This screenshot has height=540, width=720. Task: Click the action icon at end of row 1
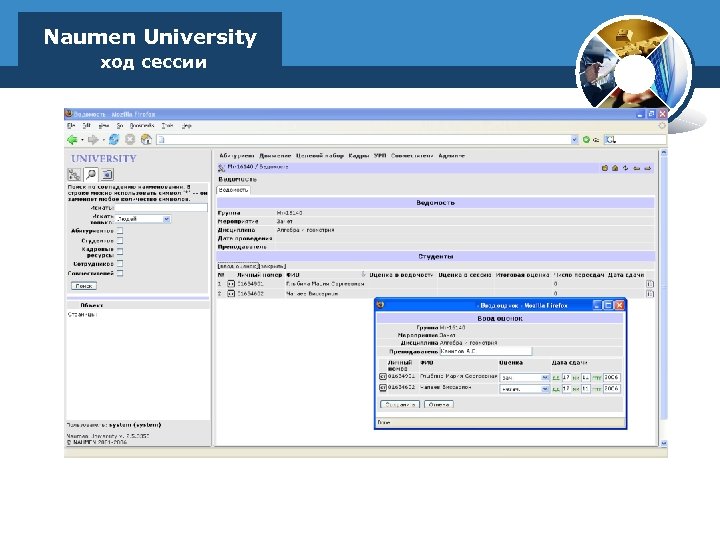click(x=650, y=284)
